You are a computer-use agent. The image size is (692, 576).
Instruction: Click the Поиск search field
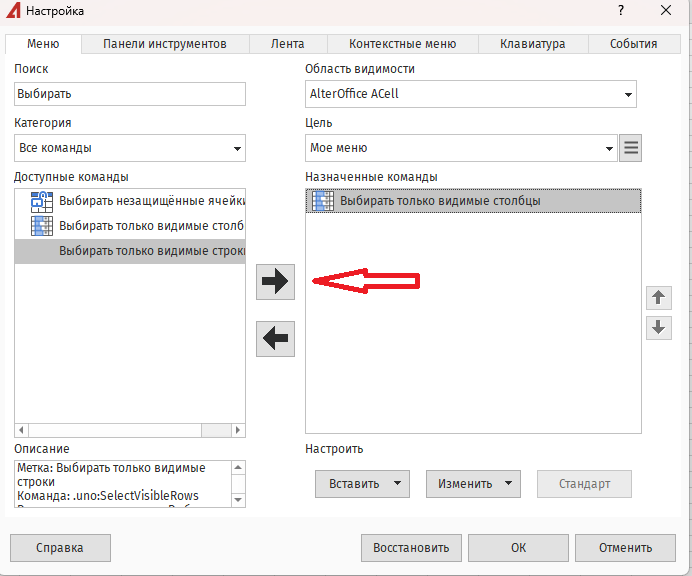(x=130, y=94)
